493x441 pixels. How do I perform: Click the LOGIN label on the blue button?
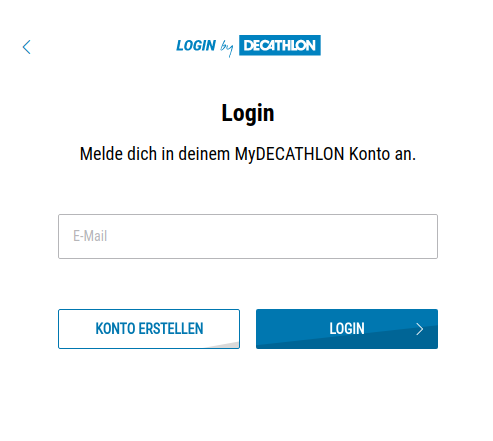(347, 329)
